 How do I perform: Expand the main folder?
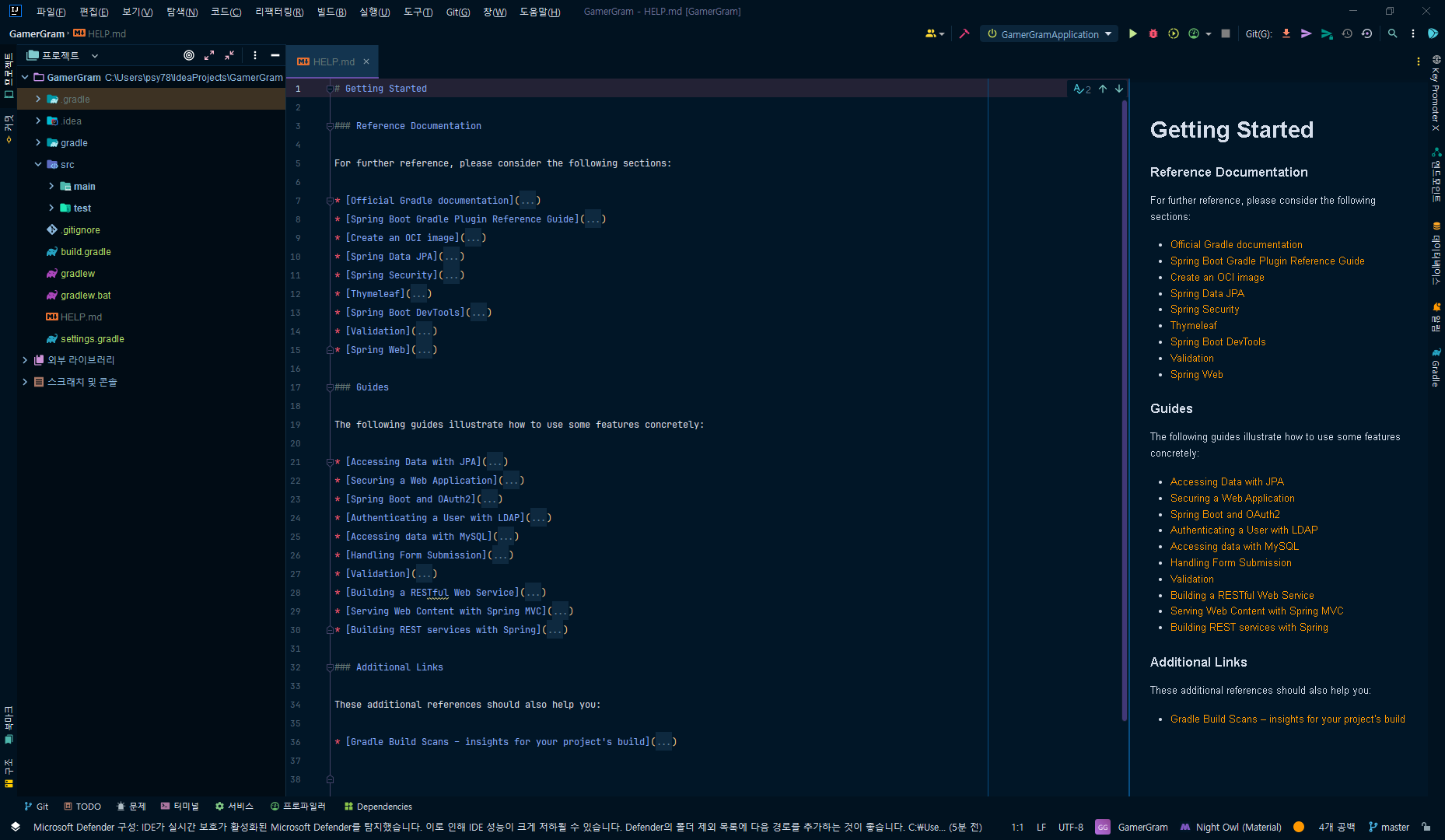coord(51,186)
